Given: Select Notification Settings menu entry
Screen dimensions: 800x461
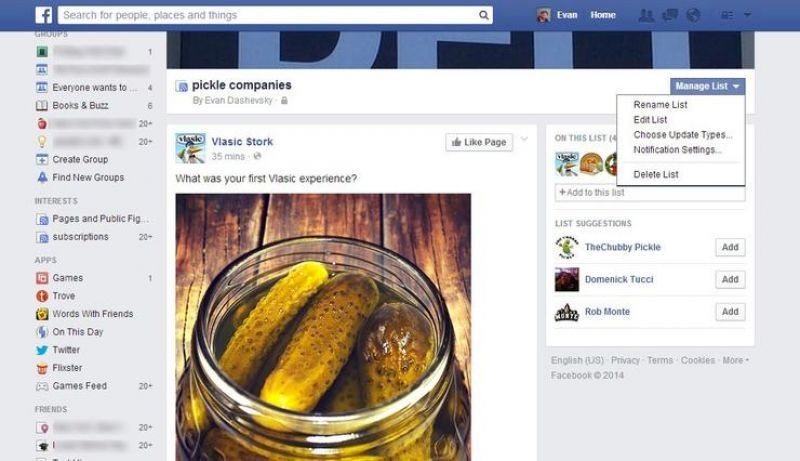Looking at the screenshot, I should [x=677, y=150].
